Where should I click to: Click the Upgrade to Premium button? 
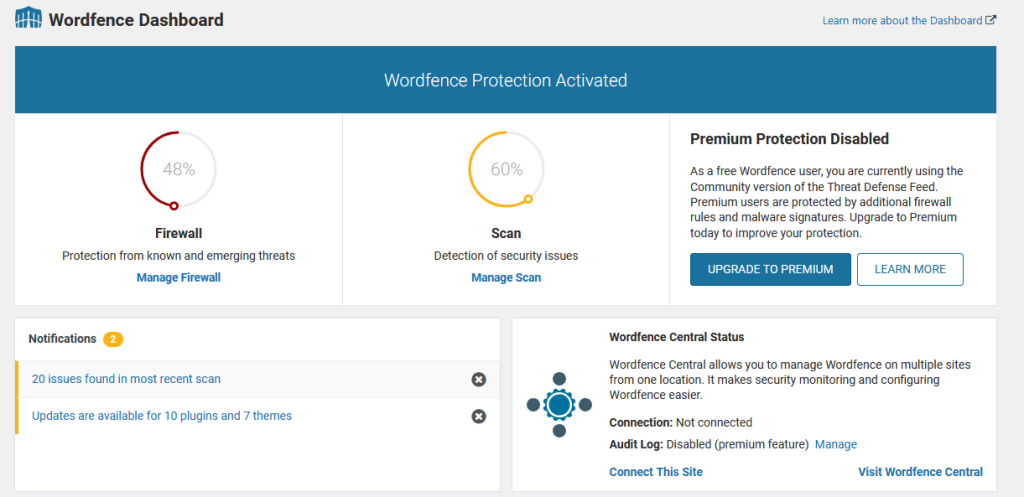771,269
